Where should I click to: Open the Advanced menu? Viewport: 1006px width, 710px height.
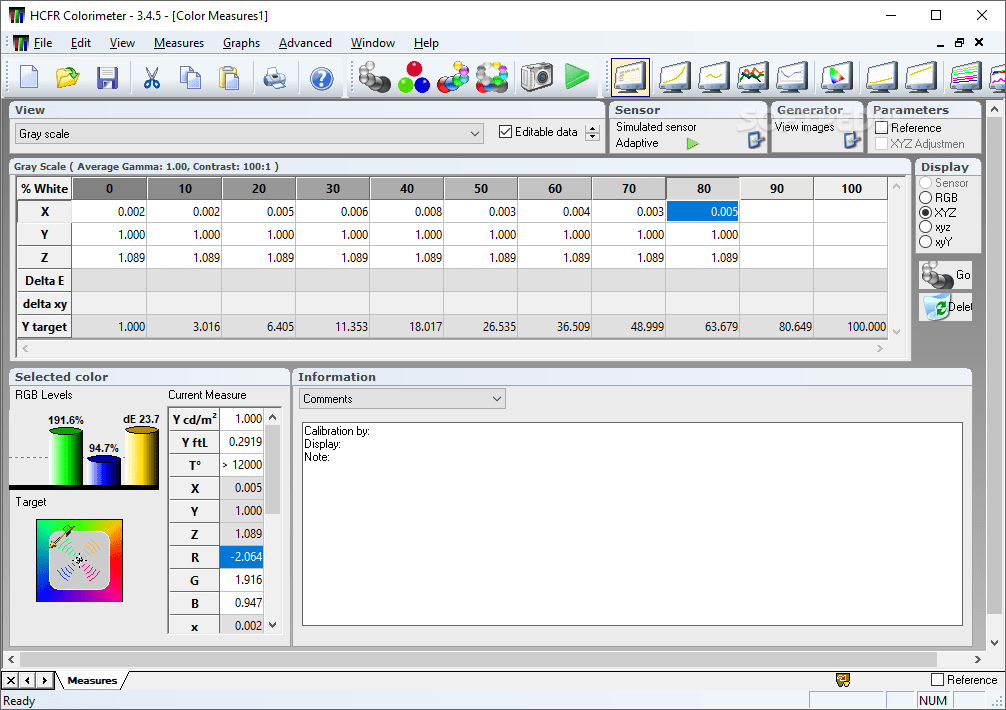click(x=305, y=43)
